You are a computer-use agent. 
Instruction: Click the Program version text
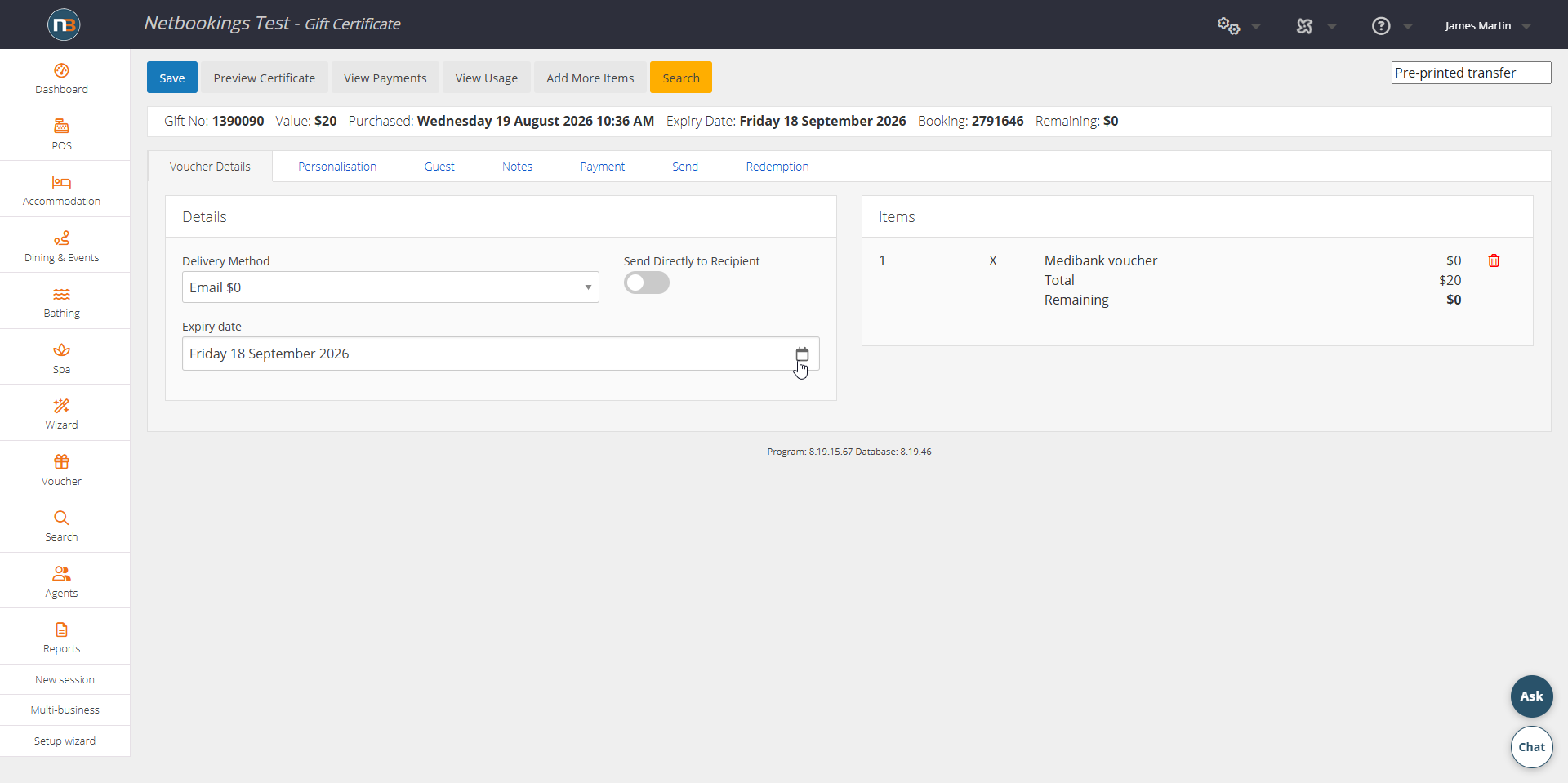(x=849, y=452)
